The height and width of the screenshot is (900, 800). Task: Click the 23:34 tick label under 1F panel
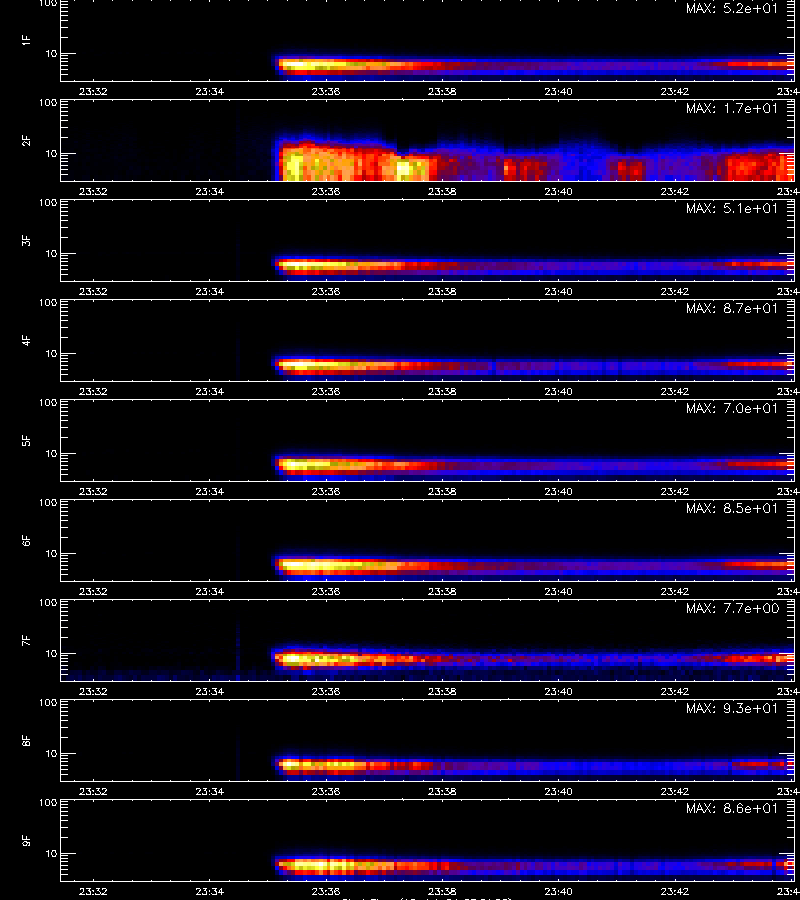coord(209,91)
